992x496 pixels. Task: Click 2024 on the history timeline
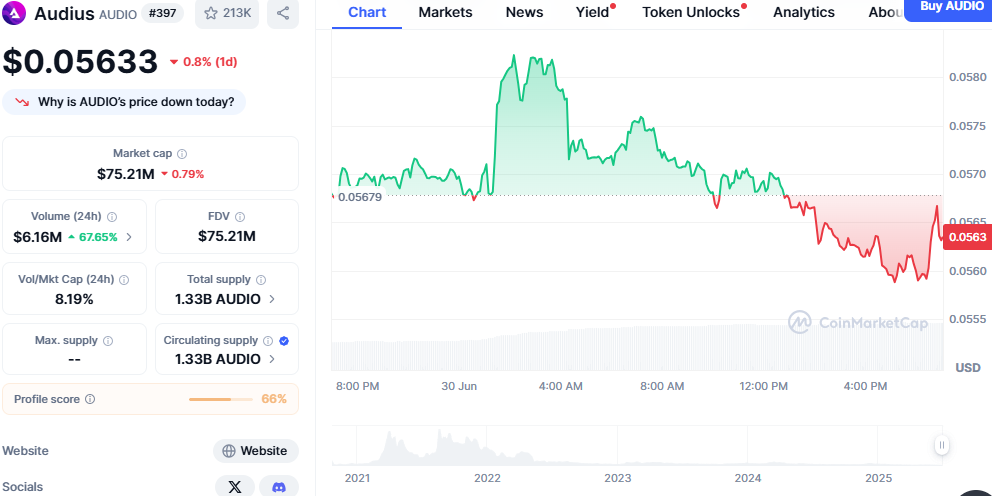(x=748, y=478)
